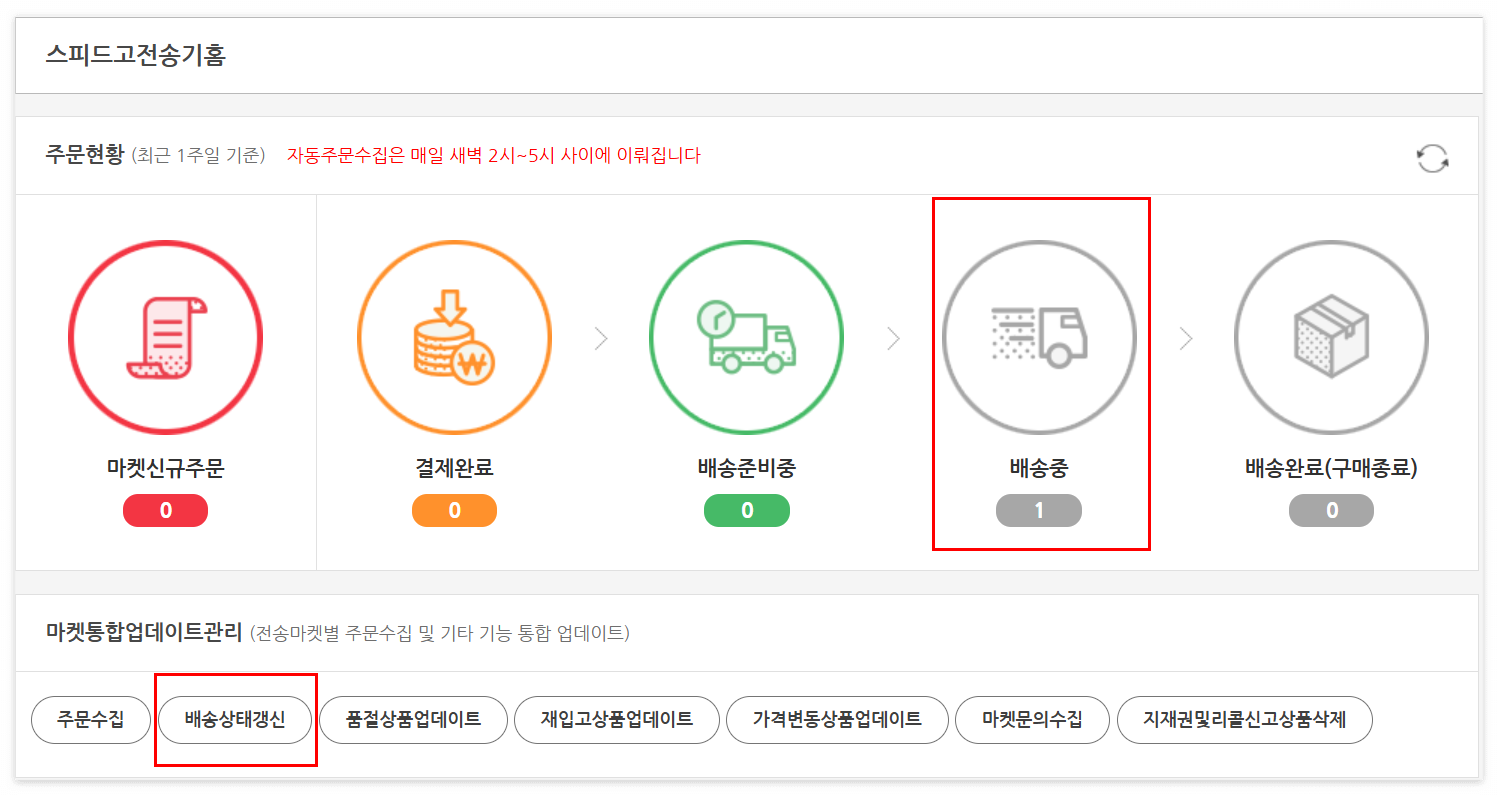Click the 배송준비중 truck icon
The image size is (1498, 795).
point(746,337)
